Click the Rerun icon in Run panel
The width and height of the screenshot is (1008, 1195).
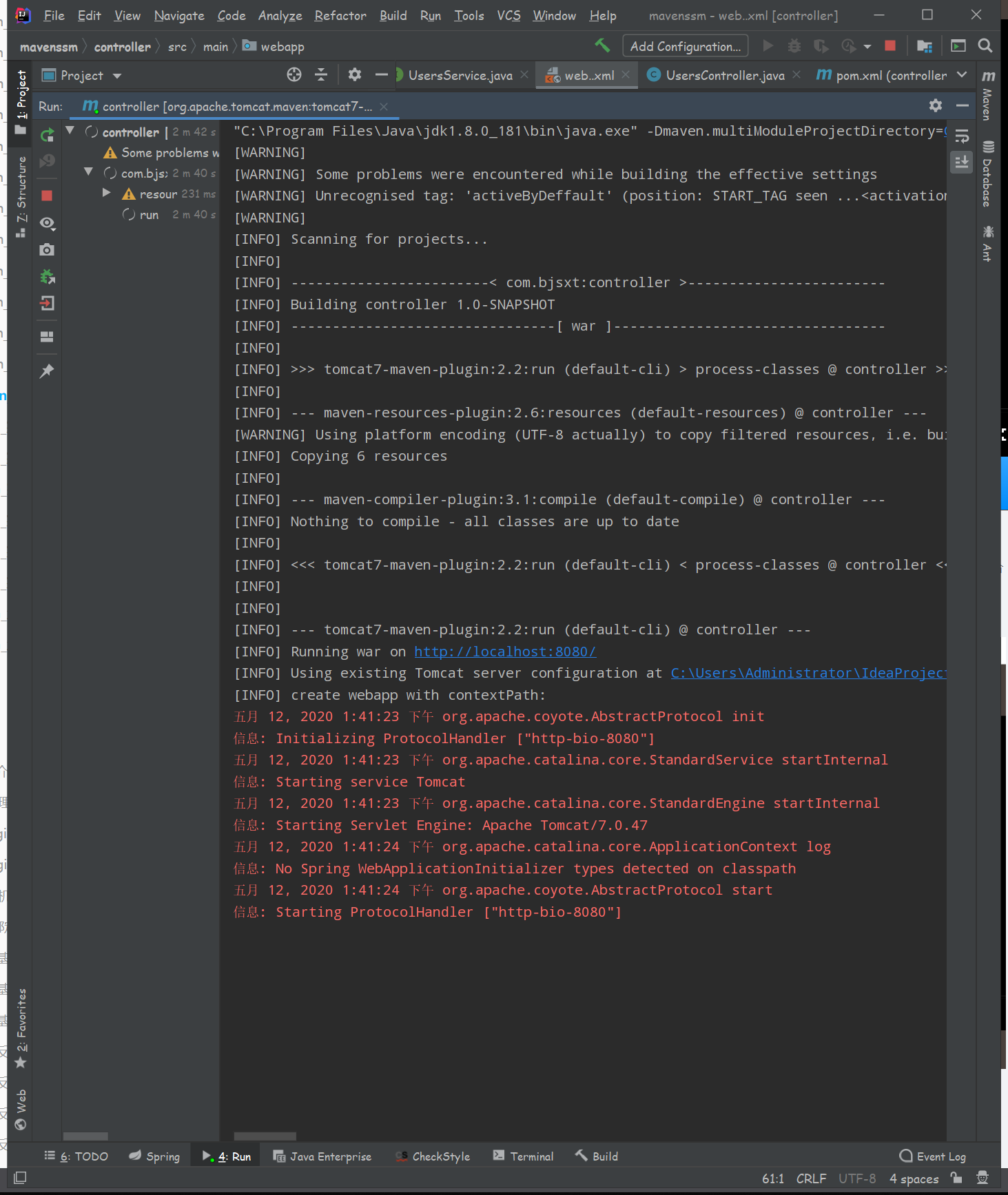[47, 135]
